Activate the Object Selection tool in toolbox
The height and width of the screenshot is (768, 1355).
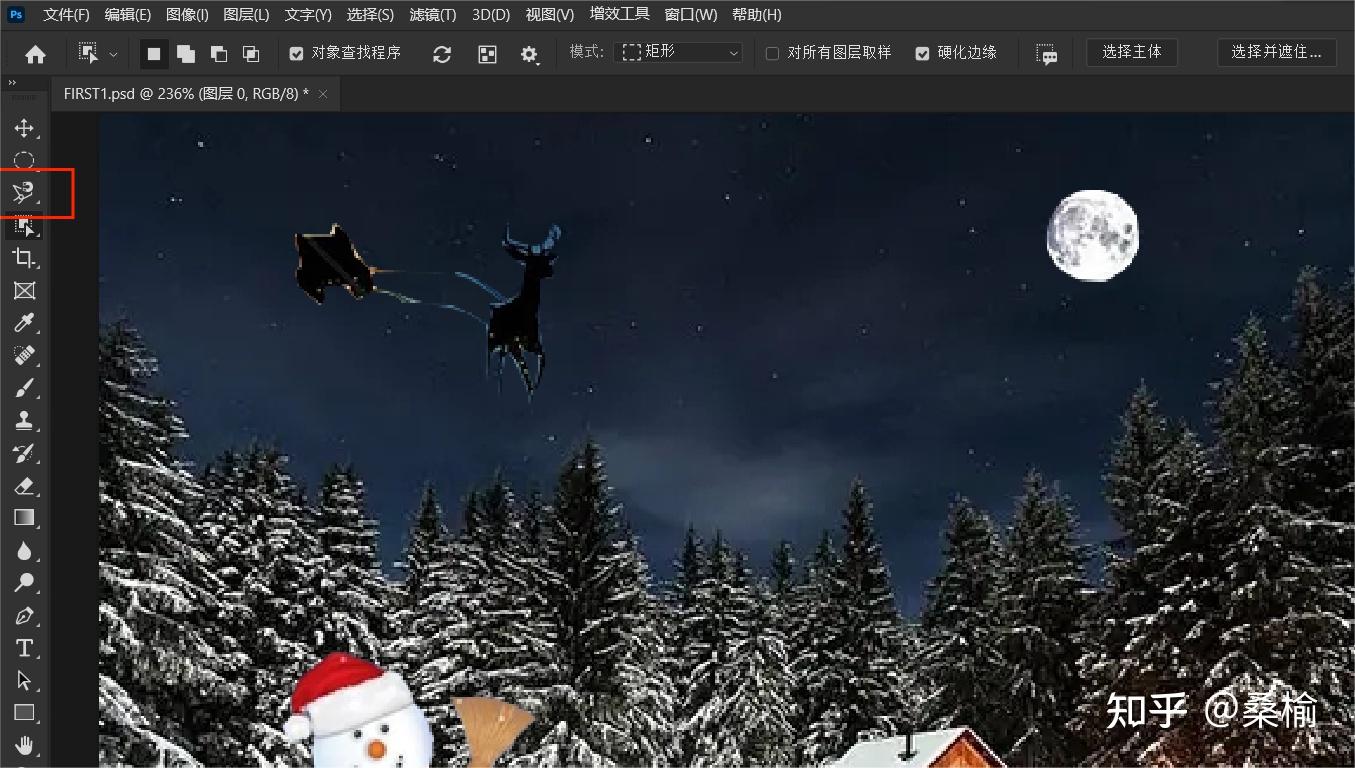coord(24,227)
